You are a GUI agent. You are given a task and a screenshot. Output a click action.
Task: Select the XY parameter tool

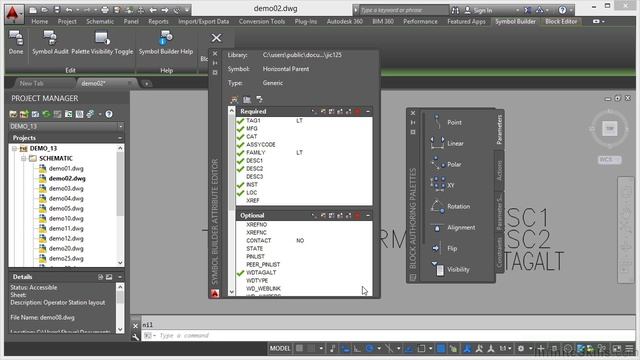pos(442,185)
